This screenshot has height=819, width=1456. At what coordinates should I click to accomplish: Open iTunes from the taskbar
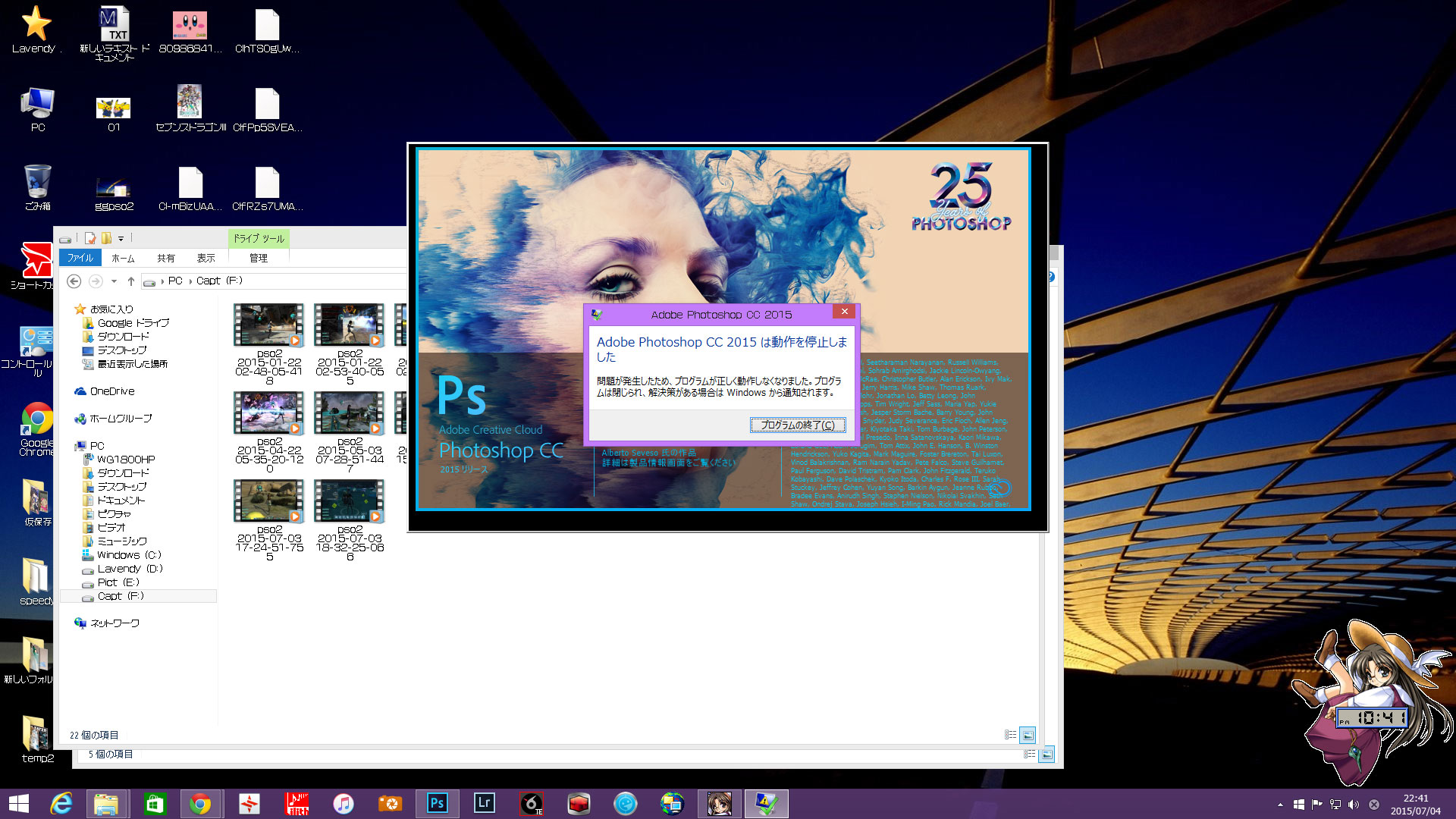(x=344, y=803)
